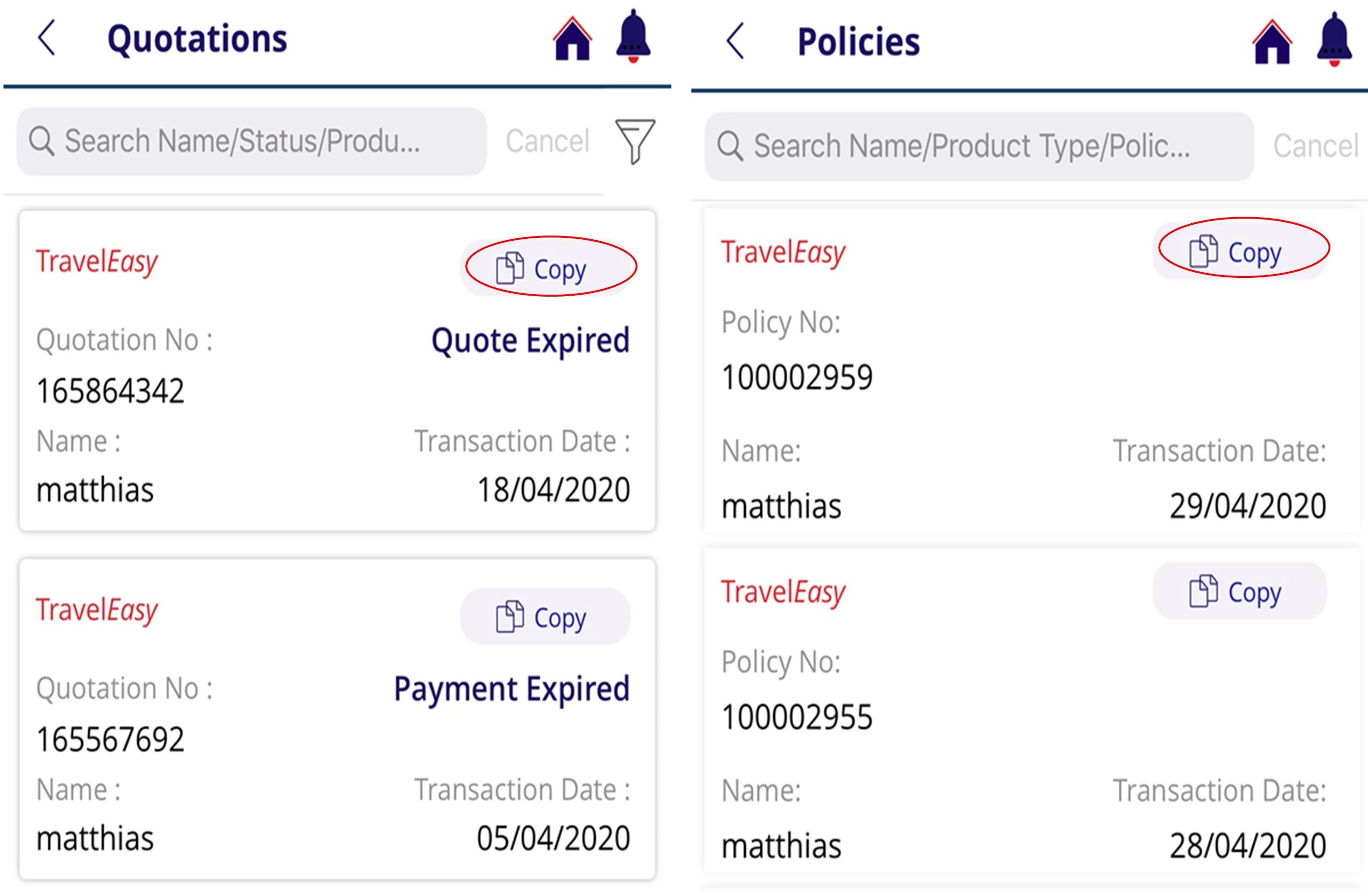Open notifications bell on Quotations screen
This screenshot has height=896, width=1368.
[633, 36]
